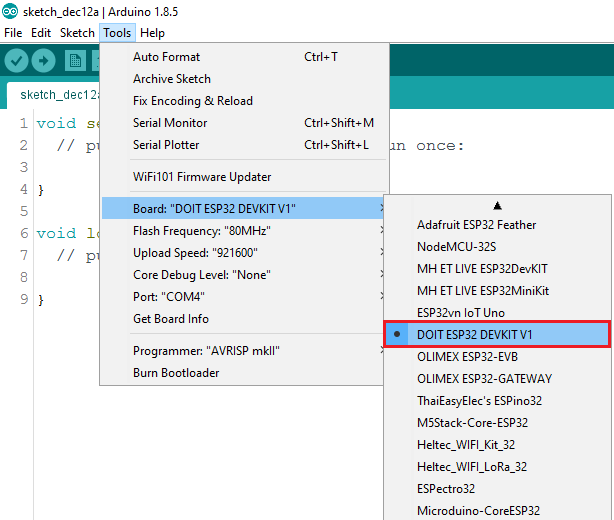Screen dimensions: 614x520
Task: Switch to the sketch_dec12a editor tab
Action: click(55, 94)
